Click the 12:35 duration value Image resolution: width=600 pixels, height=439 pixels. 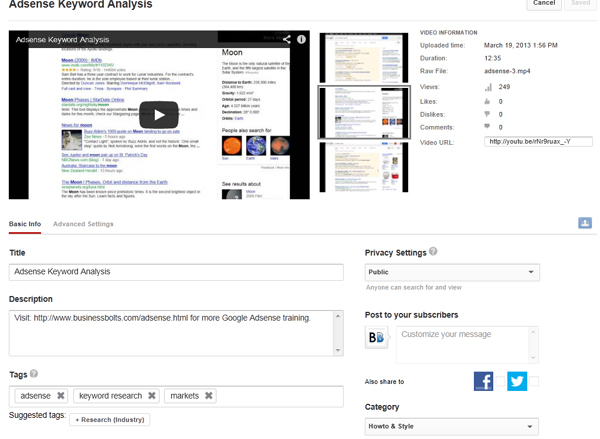[492, 58]
